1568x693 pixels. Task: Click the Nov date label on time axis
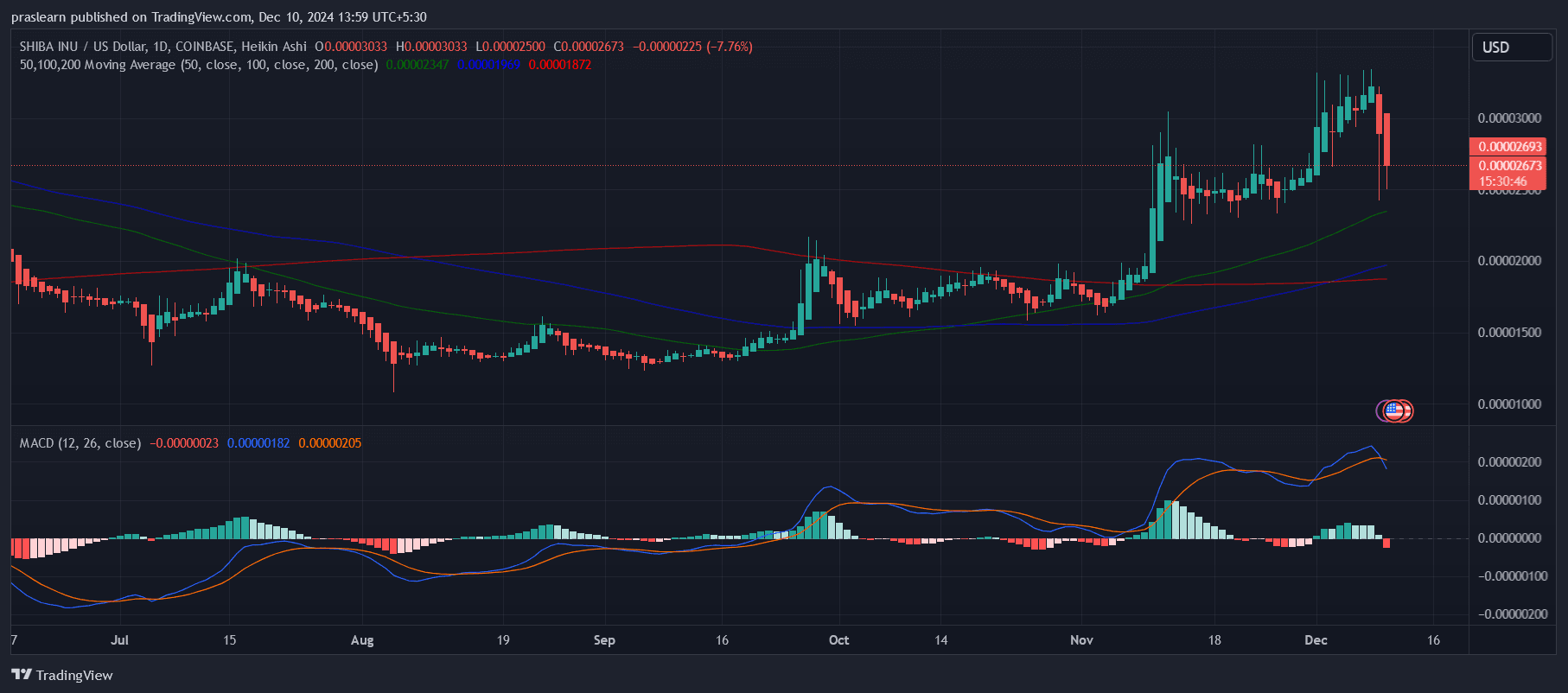(1081, 640)
